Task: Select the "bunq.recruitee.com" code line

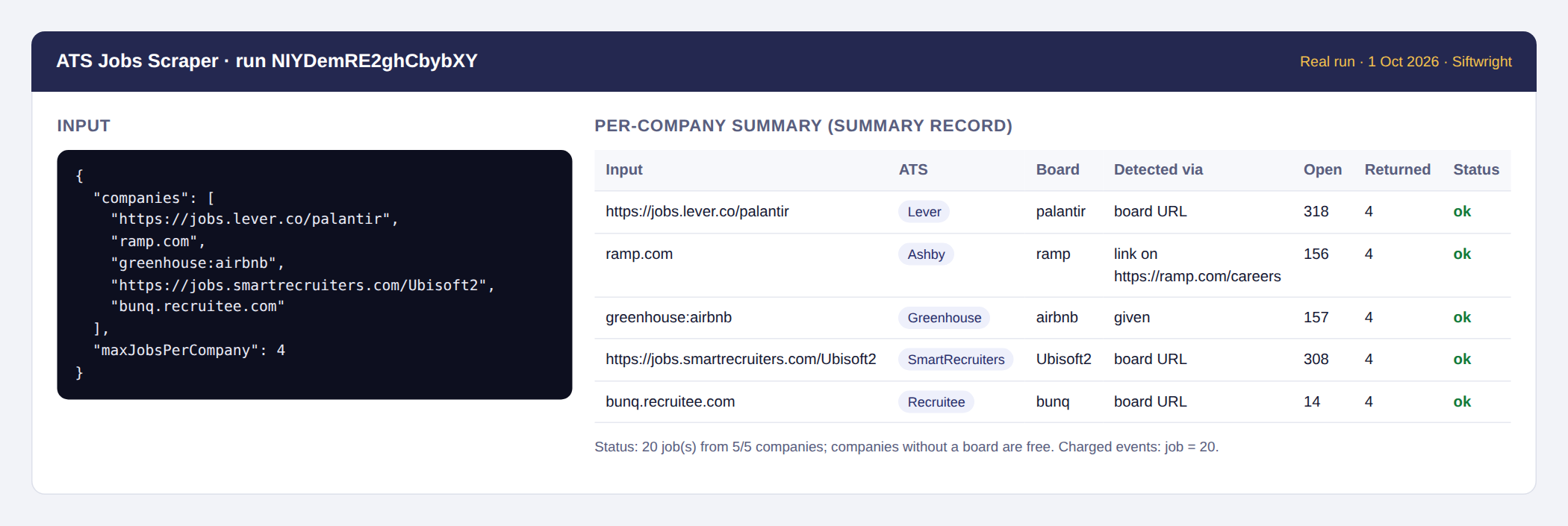Action: [x=197, y=307]
